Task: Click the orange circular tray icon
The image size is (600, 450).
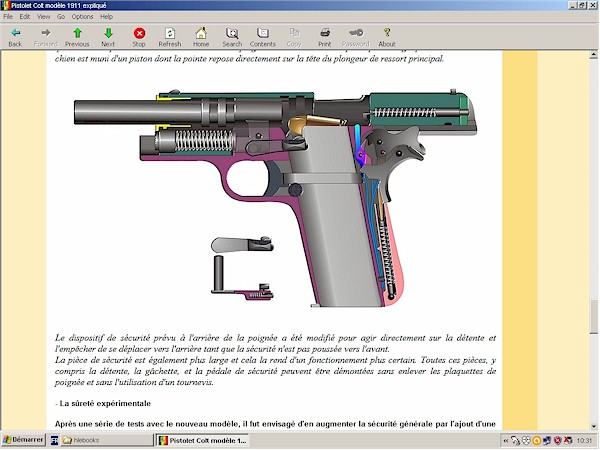Action: tap(536, 441)
